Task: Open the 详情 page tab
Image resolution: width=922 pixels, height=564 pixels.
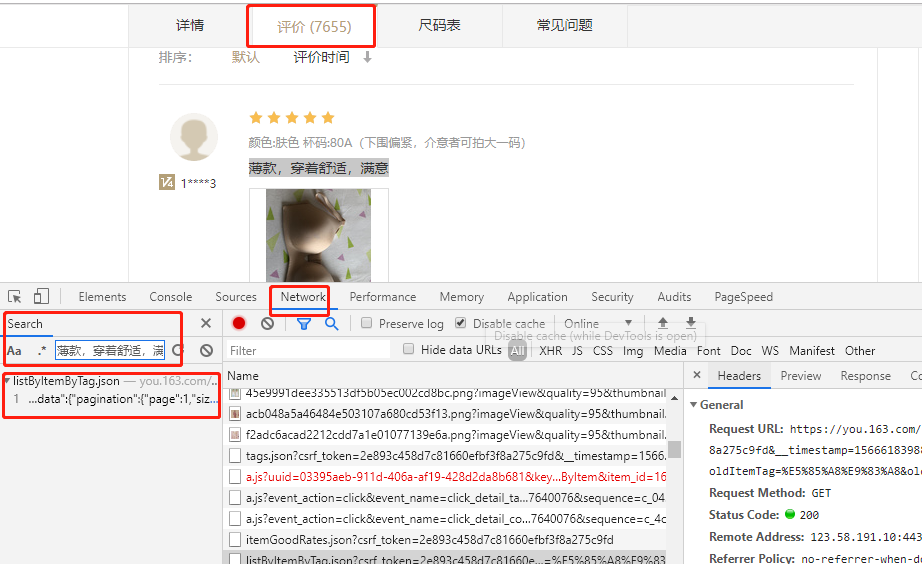Action: [190, 25]
